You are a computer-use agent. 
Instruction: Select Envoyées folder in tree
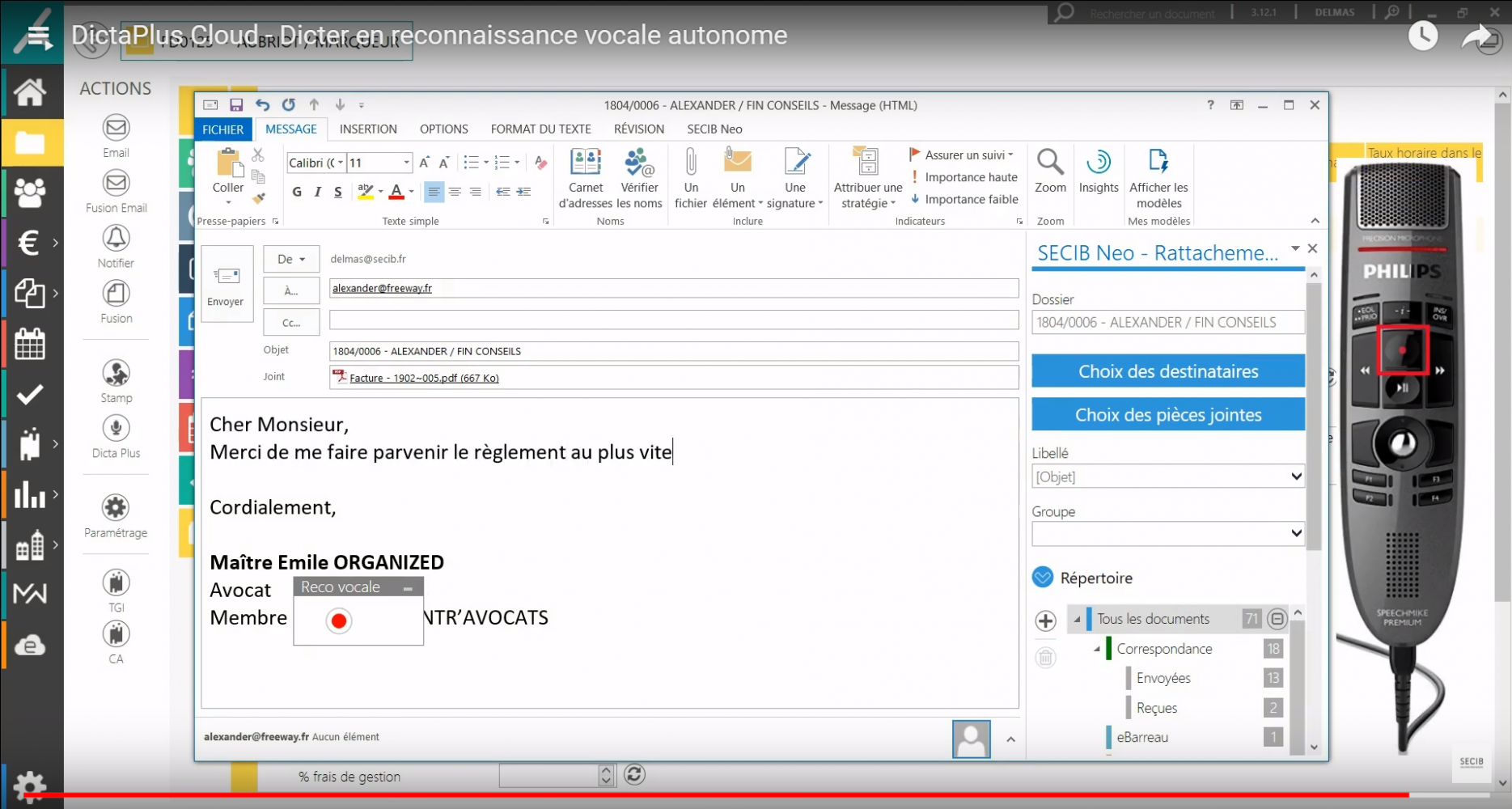1163,678
